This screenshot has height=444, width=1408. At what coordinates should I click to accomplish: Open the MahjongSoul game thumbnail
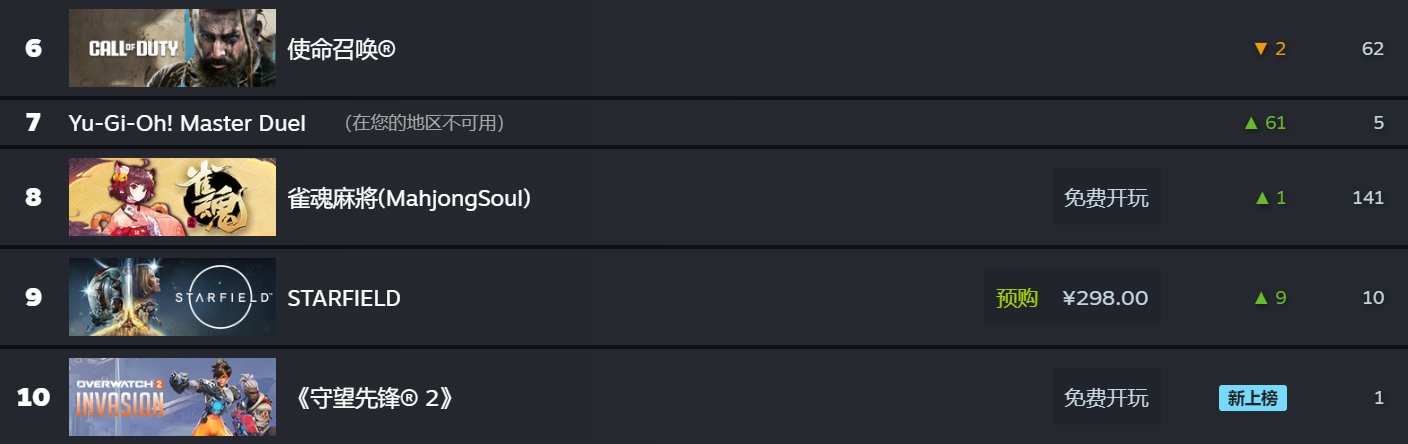coord(172,197)
